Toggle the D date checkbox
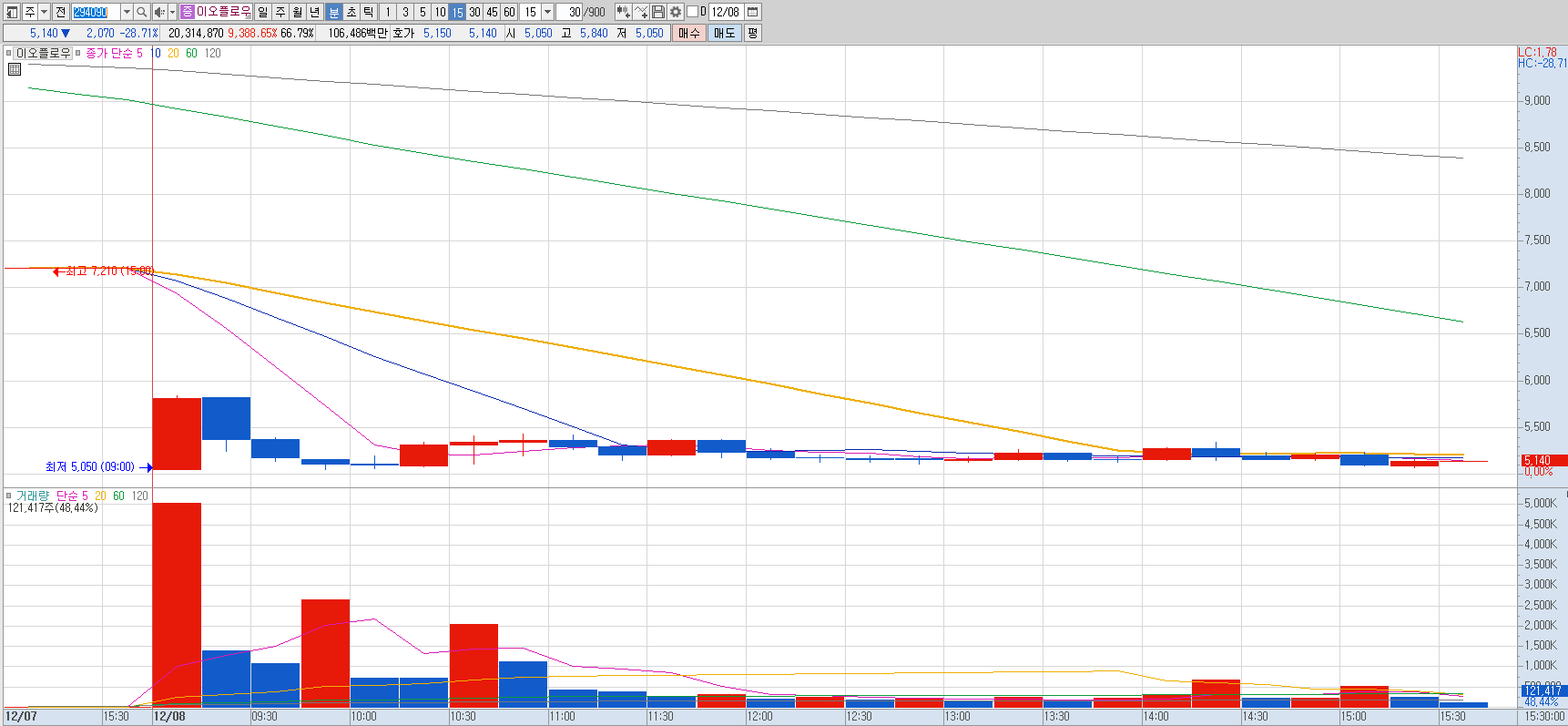Screen dimensions: 1568x726 pyautogui.click(x=692, y=12)
